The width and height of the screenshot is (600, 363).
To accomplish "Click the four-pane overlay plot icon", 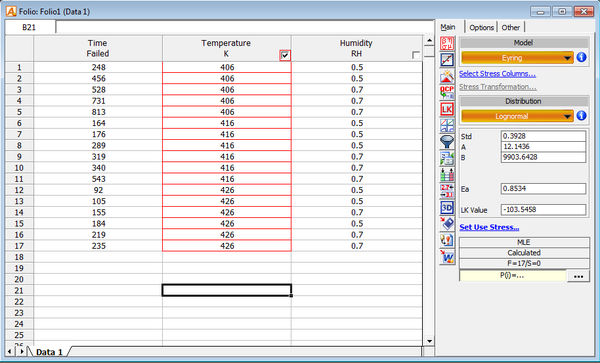I will tap(447, 125).
